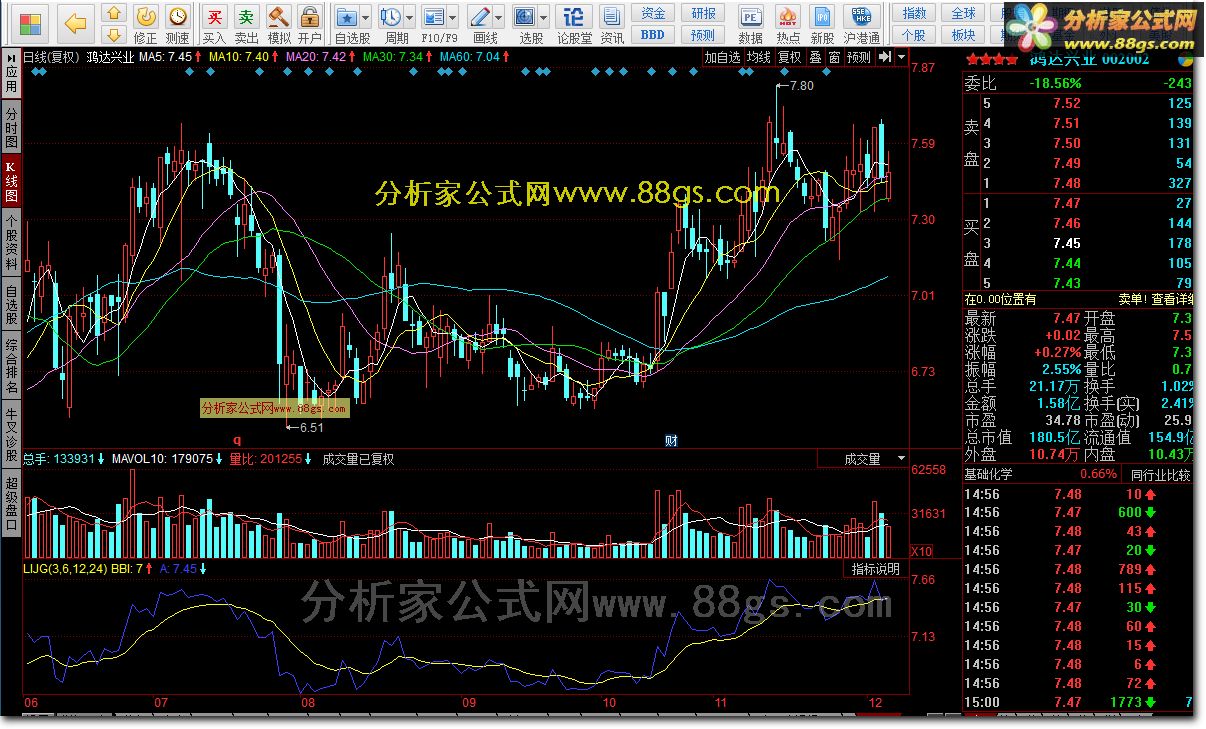Image resolution: width=1206 pixels, height=729 pixels.
Task: Toggle the 窗 window layout button
Action: 834,57
